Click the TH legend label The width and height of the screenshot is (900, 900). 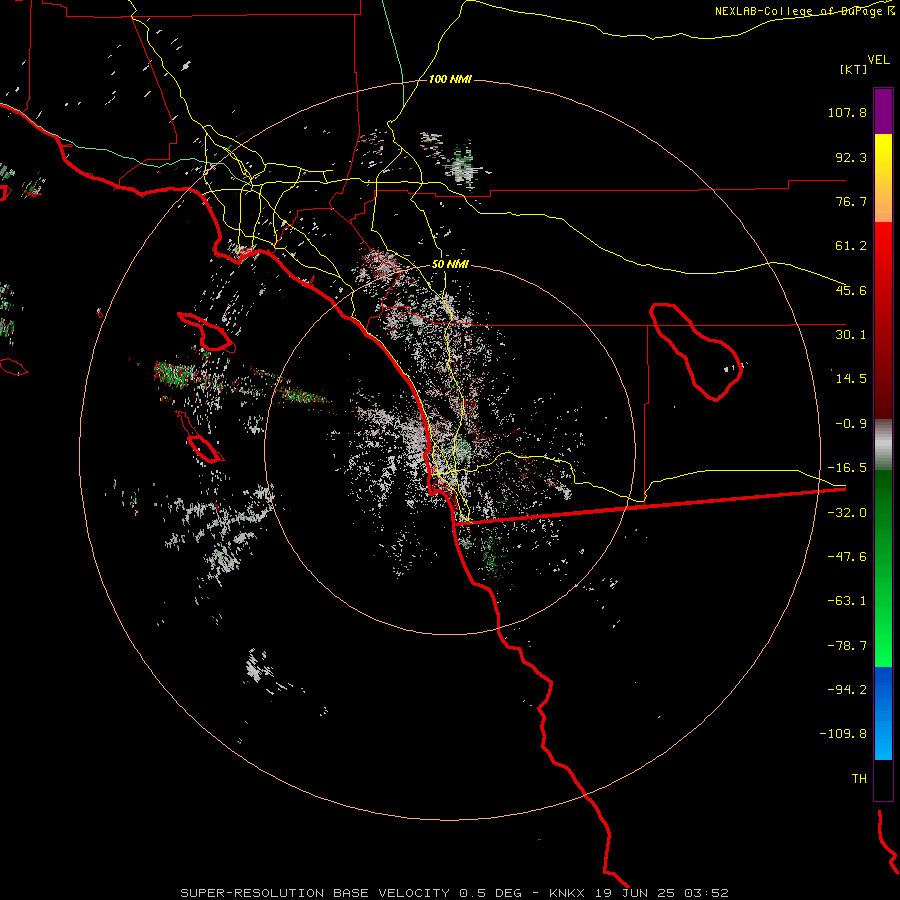[x=859, y=779]
